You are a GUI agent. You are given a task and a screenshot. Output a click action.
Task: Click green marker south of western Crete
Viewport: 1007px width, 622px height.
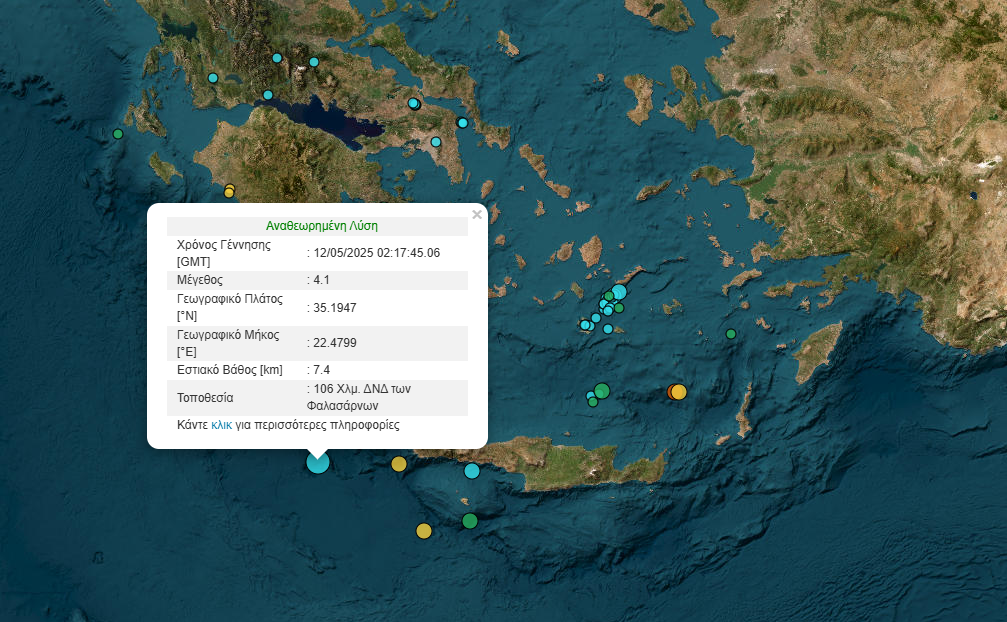click(x=470, y=520)
